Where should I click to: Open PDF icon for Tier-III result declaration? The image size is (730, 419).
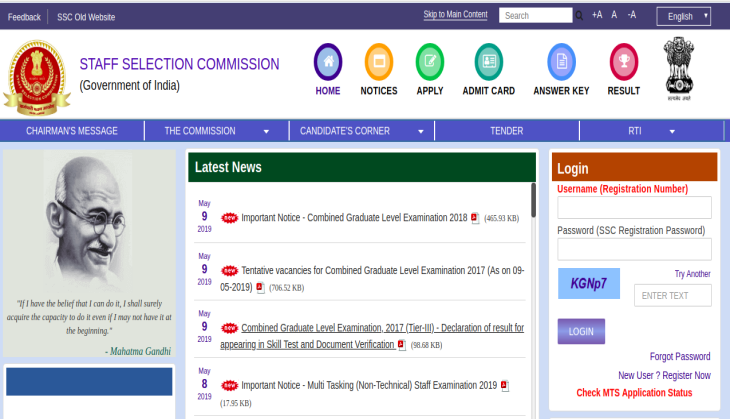402,345
